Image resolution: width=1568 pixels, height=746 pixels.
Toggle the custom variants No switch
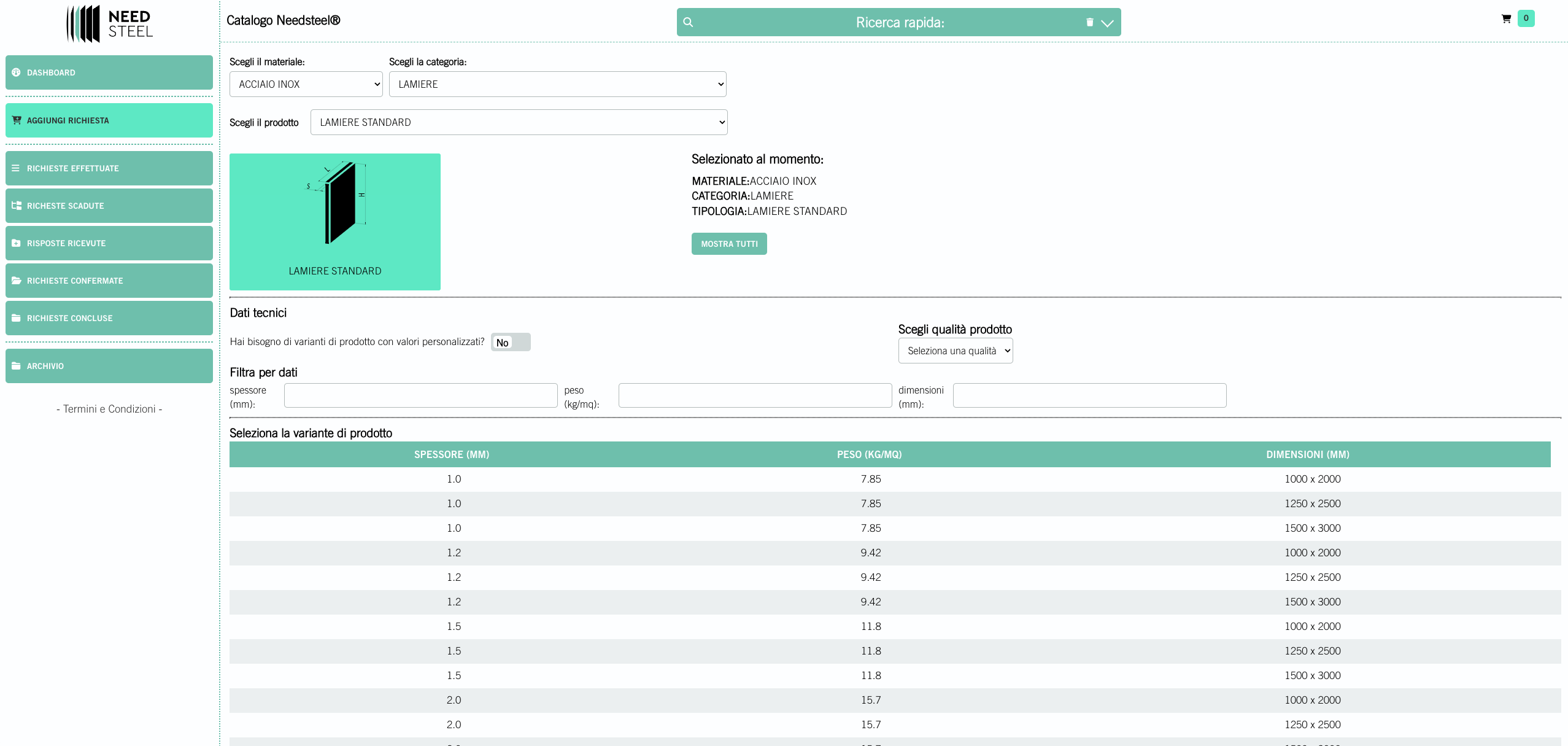(511, 342)
